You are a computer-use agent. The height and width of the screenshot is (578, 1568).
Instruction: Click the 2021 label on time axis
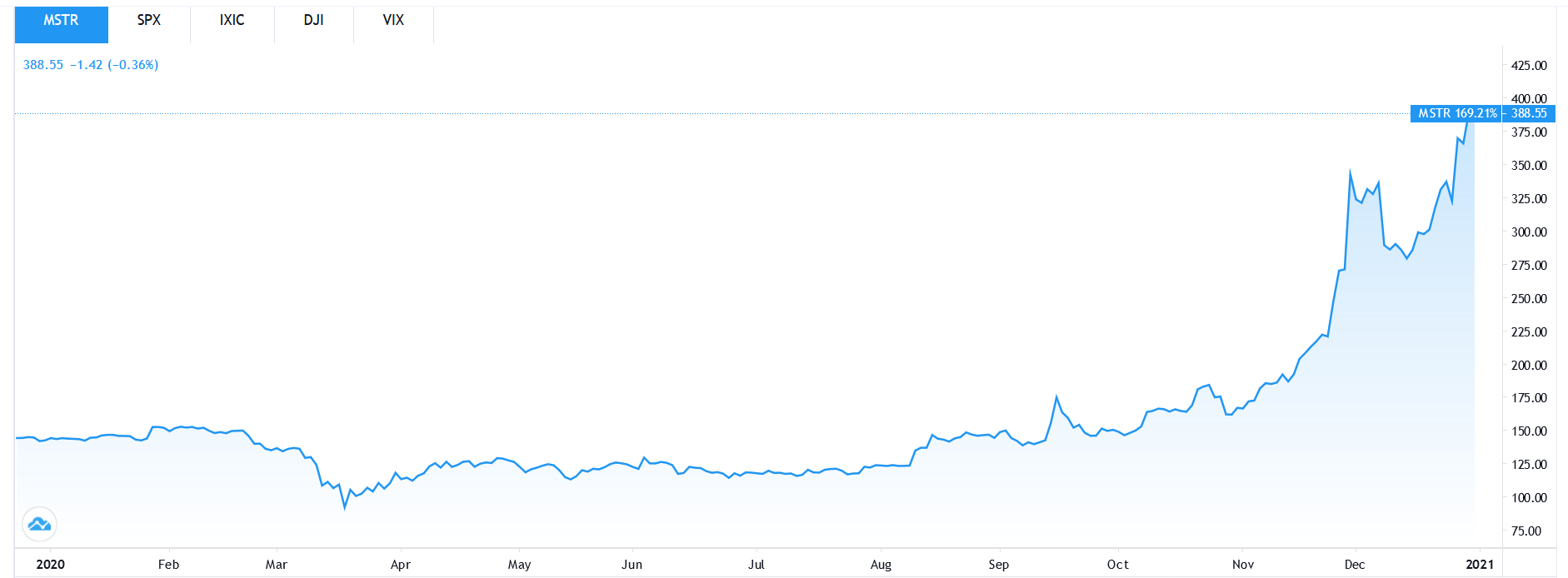coord(1480,565)
